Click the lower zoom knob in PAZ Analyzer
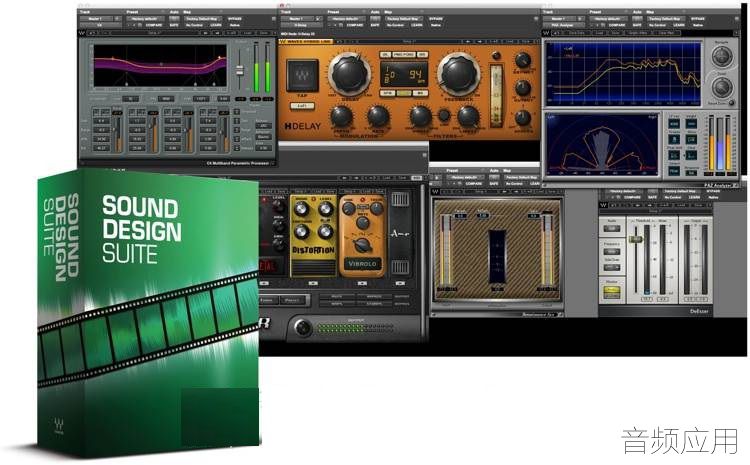This screenshot has width=750, height=465. [721, 88]
